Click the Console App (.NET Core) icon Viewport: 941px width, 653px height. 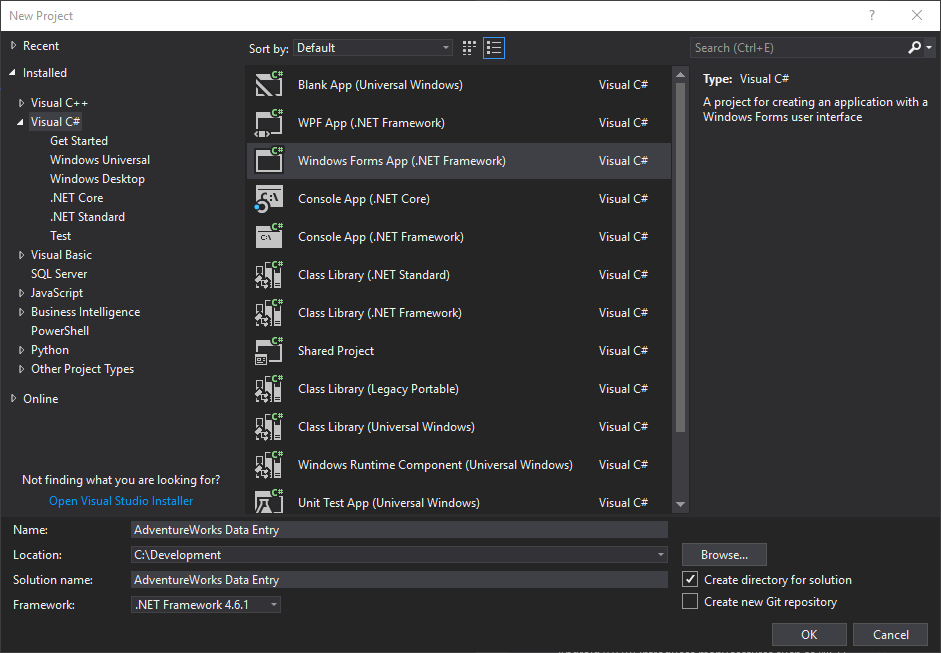pyautogui.click(x=269, y=199)
